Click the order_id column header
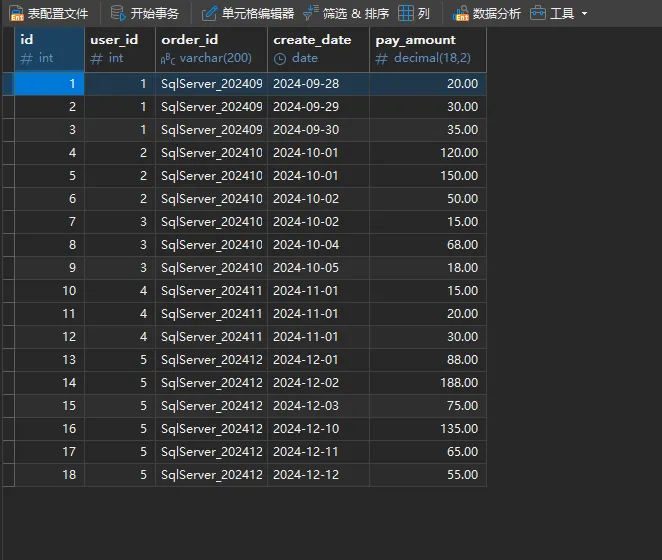The width and height of the screenshot is (662, 560). [211, 48]
